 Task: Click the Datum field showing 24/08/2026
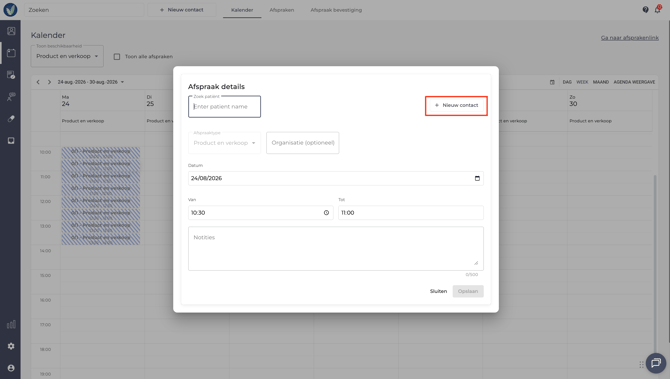(x=335, y=178)
